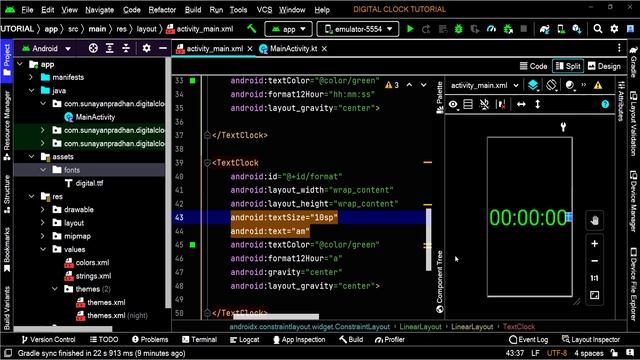This screenshot has width=640, height=360.
Task: Open IDE settings gear in main toolbar
Action: click(614, 29)
